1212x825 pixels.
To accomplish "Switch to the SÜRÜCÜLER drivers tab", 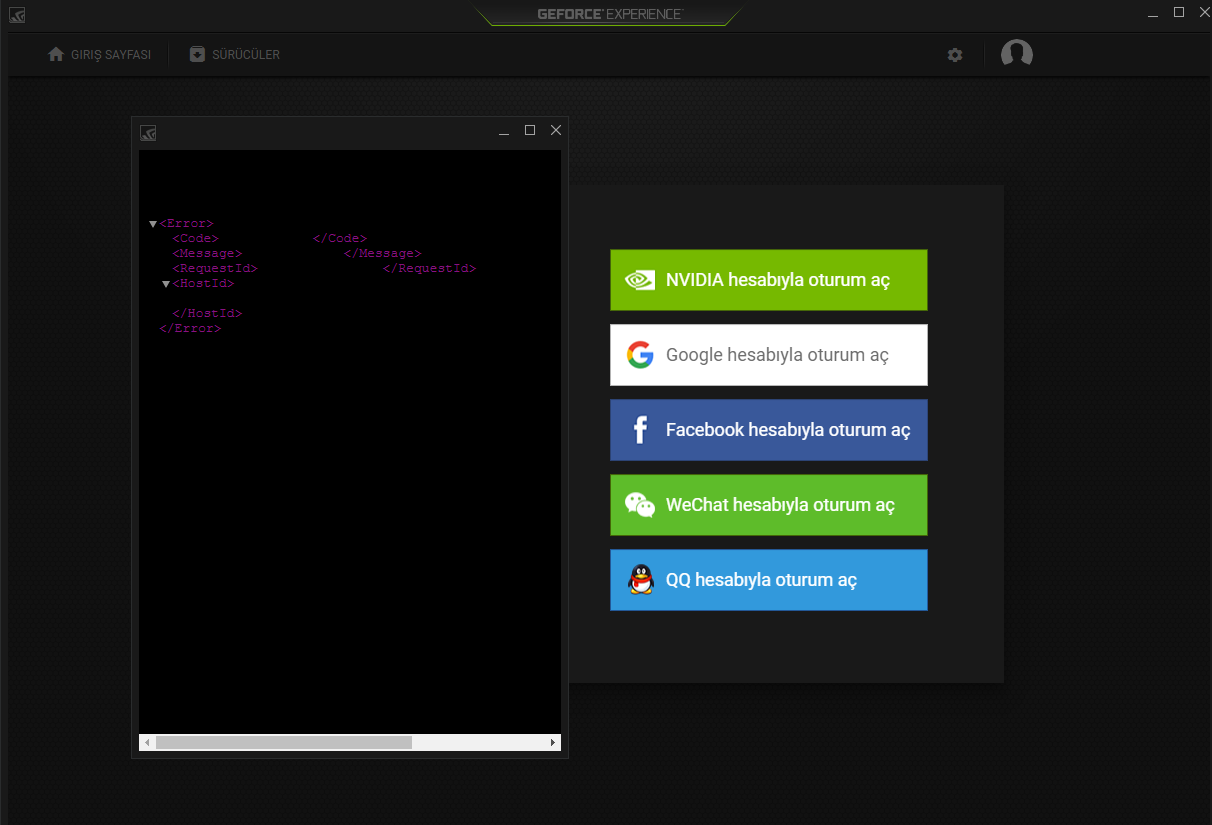I will [235, 55].
